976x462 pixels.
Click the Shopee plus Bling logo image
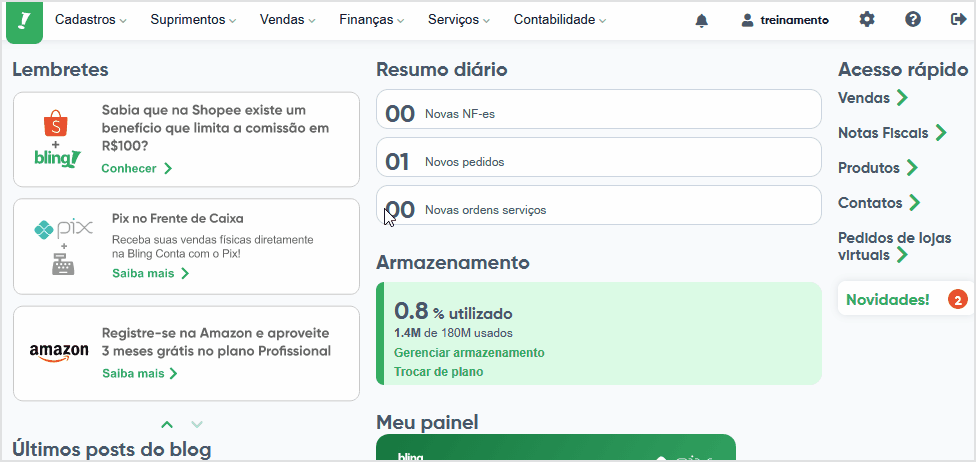pyautogui.click(x=57, y=139)
